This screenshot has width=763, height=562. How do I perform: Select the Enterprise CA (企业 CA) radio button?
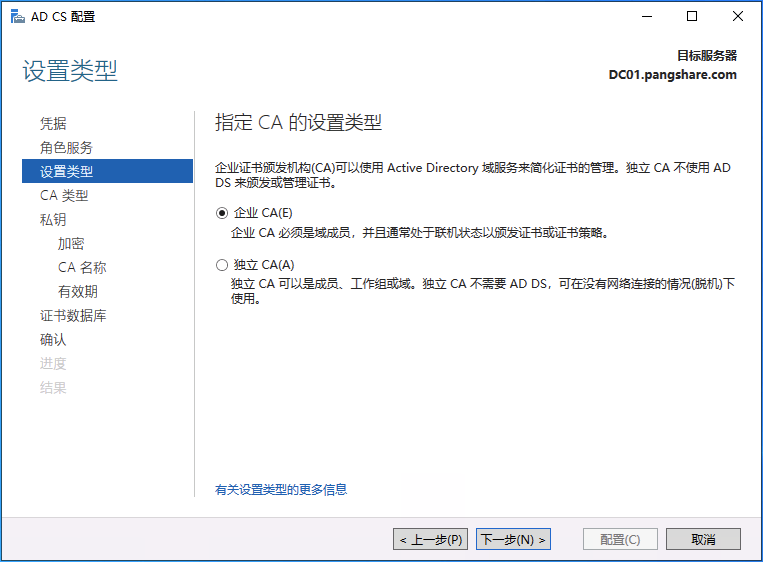pos(222,213)
